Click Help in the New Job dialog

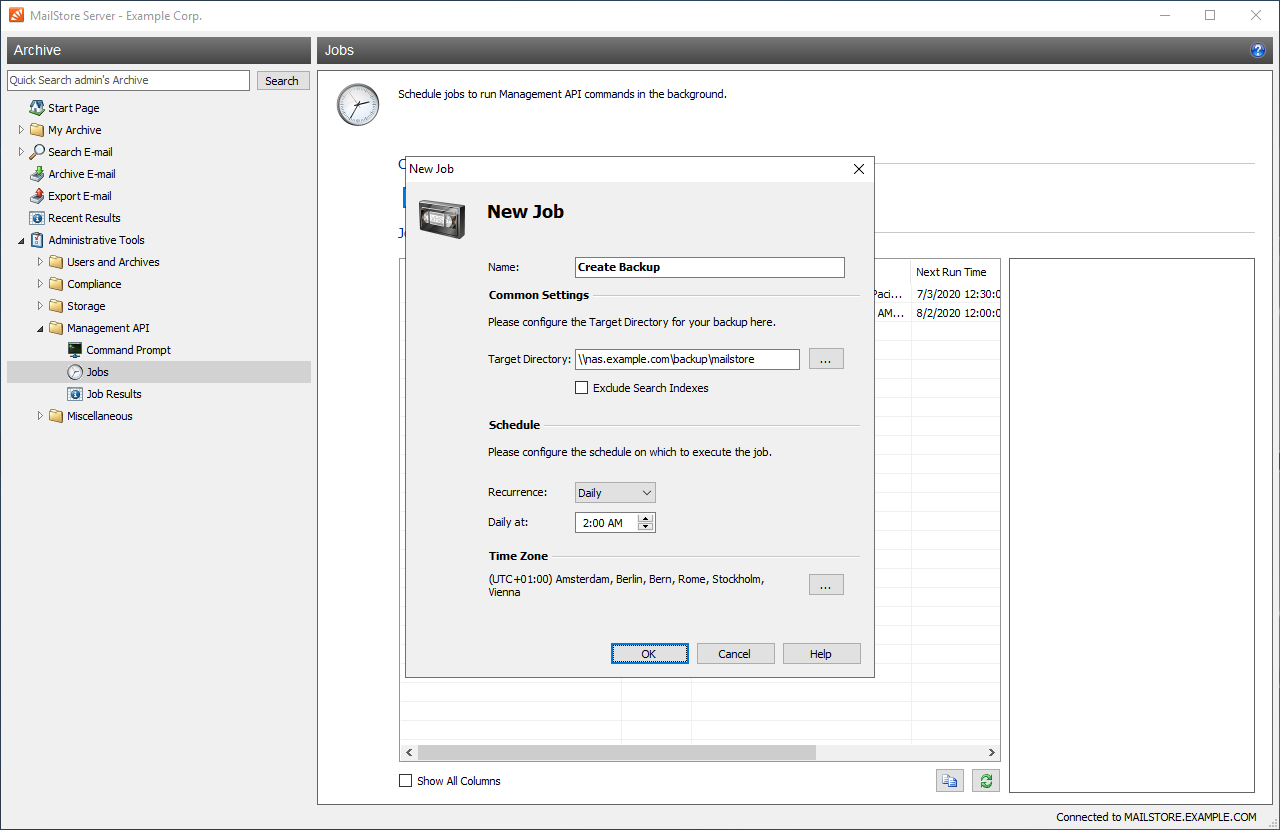[821, 654]
